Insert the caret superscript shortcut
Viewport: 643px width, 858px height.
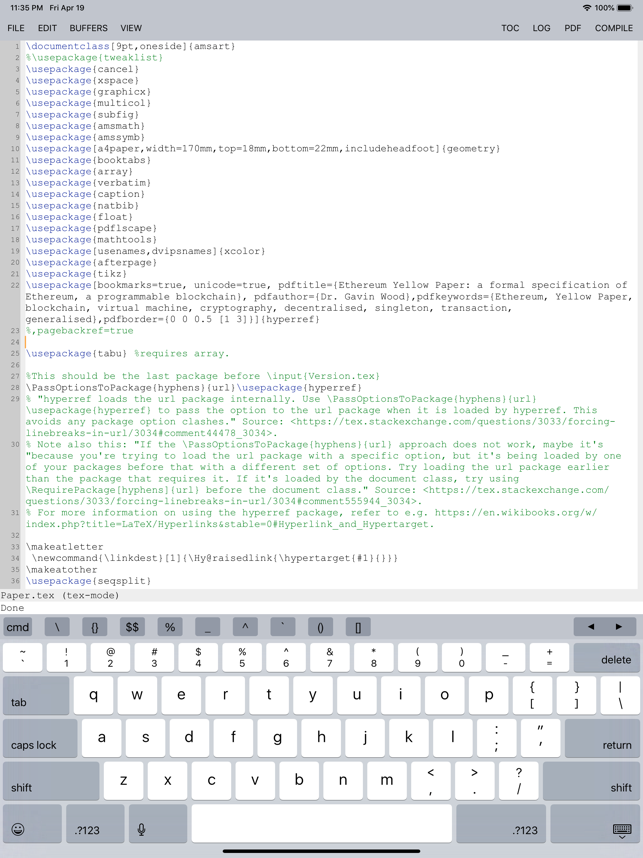pos(245,627)
